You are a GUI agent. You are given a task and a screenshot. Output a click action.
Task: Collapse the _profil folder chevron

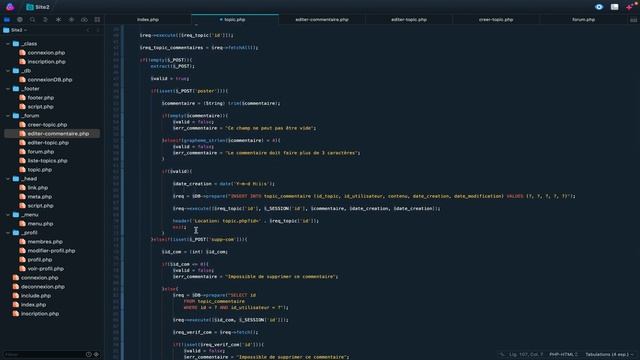click(x=8, y=233)
